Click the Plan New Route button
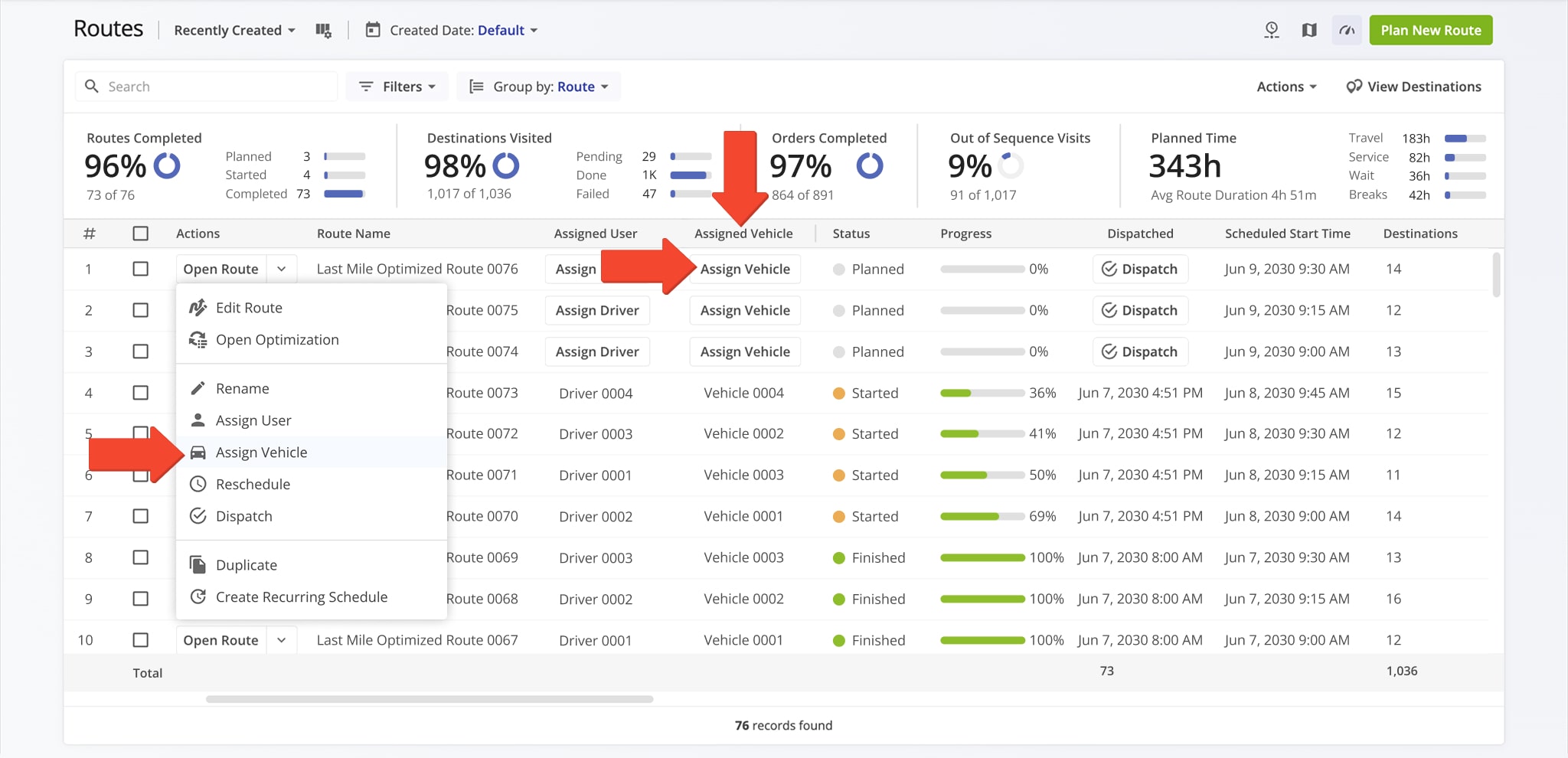 point(1430,31)
